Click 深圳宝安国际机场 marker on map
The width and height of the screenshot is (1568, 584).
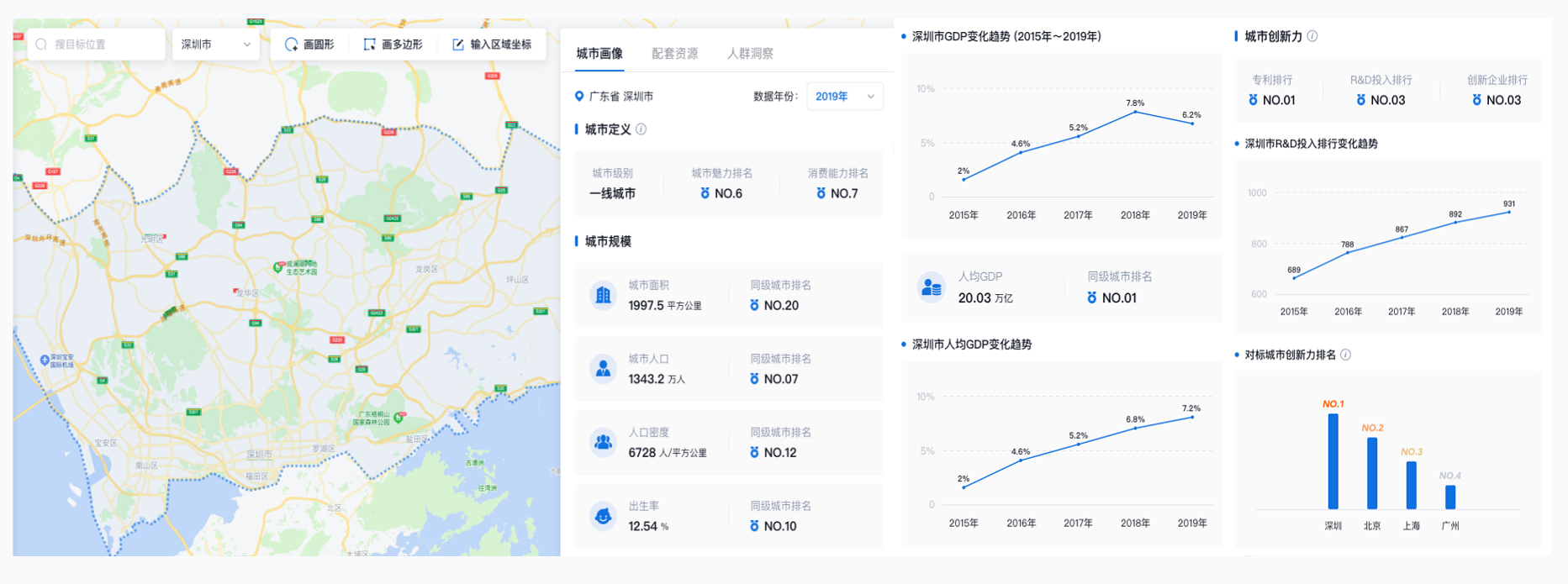point(45,360)
